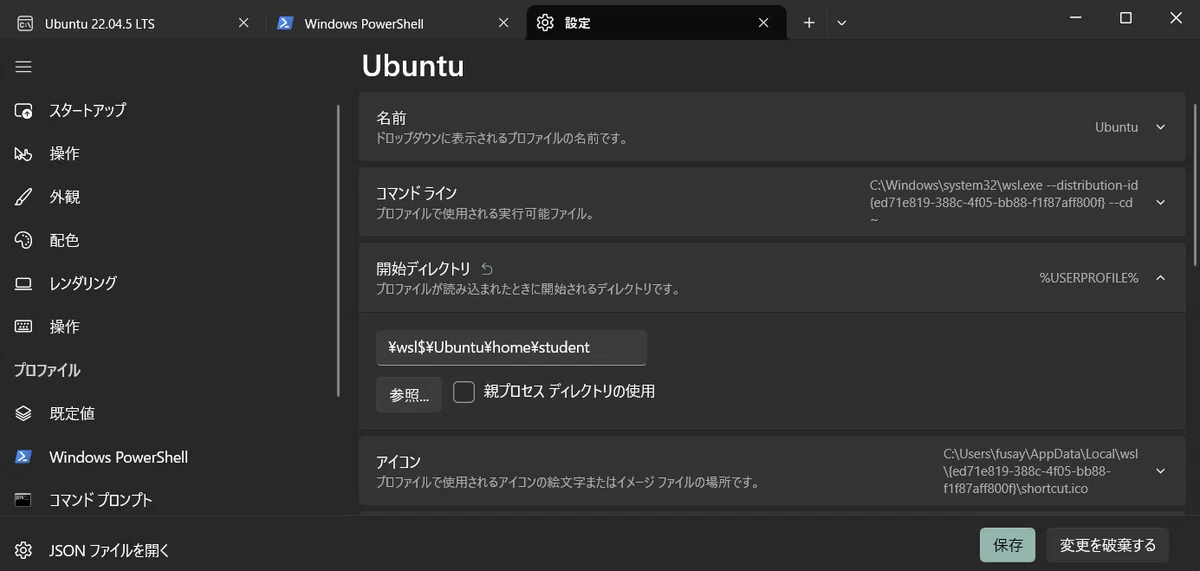
Task: Click the keyboard icon beside second 操作
Action: coord(23,327)
